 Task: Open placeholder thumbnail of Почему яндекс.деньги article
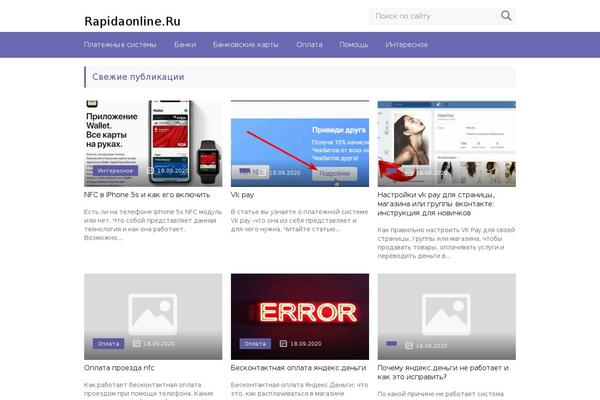pos(447,317)
